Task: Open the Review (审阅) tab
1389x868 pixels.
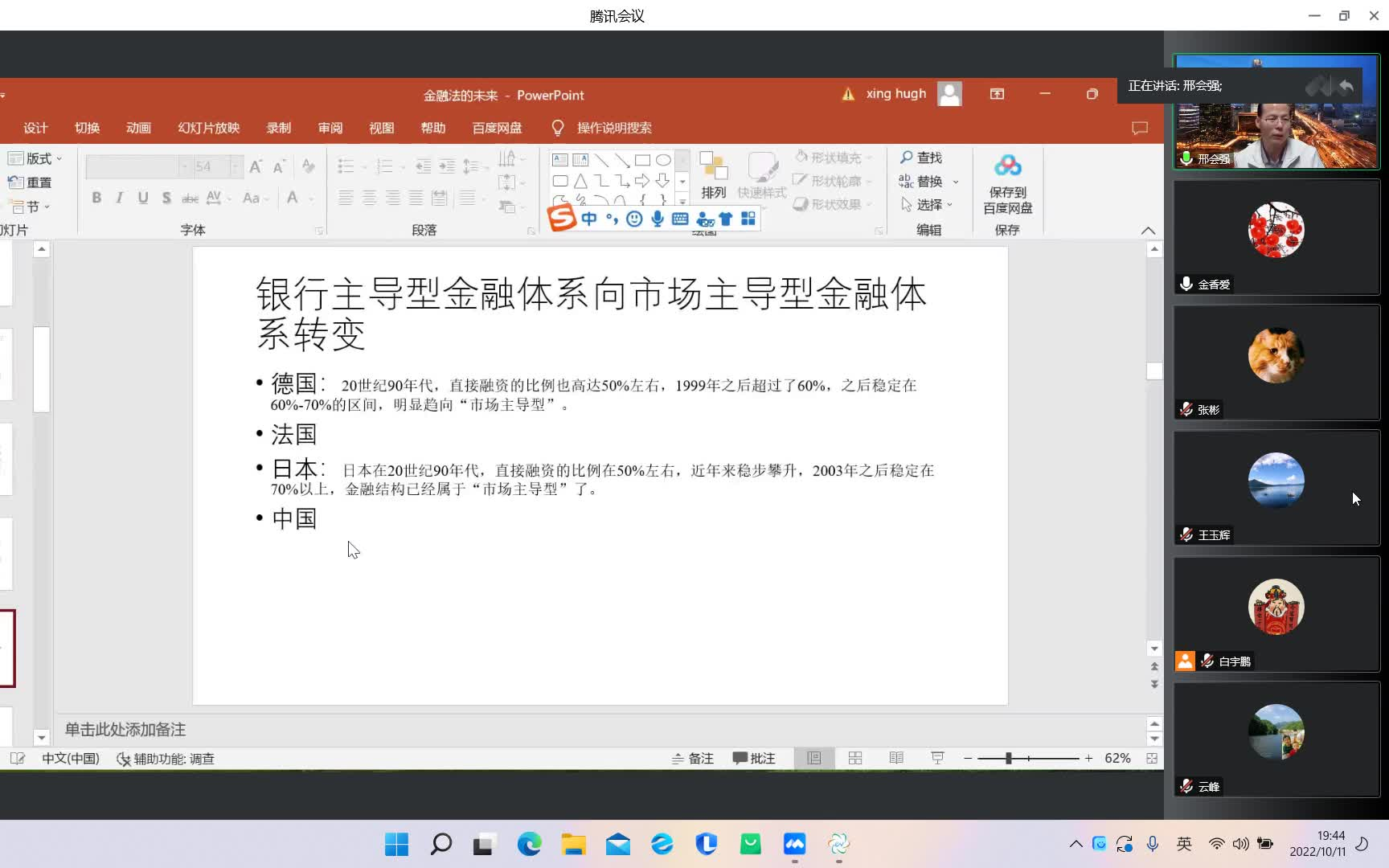Action: [x=330, y=128]
